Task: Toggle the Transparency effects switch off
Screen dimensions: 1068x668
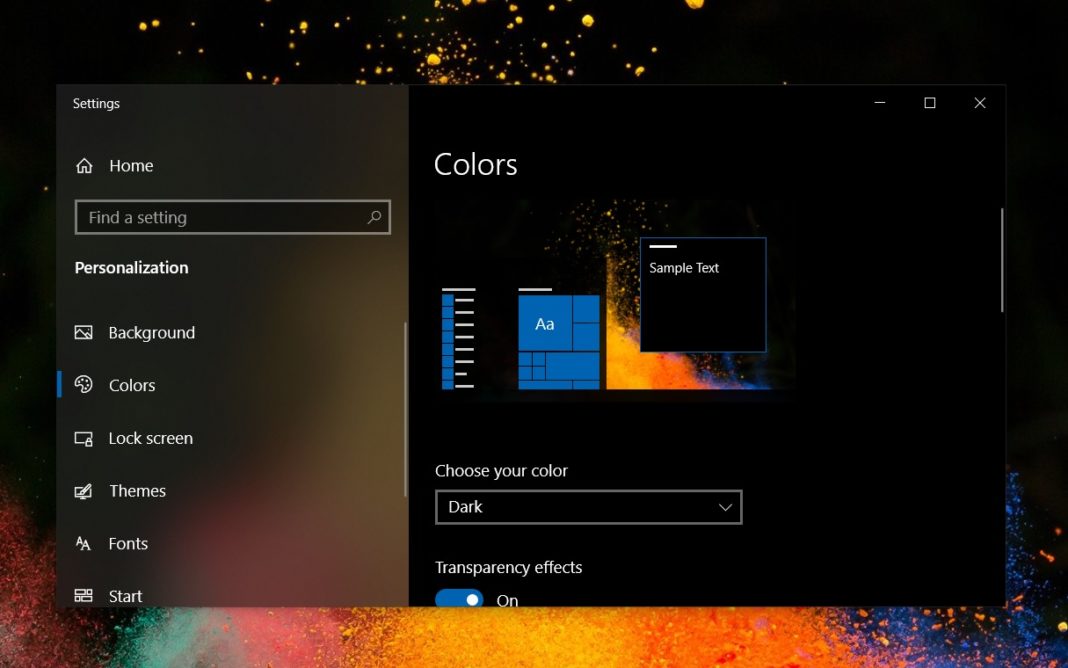Action: click(460, 598)
